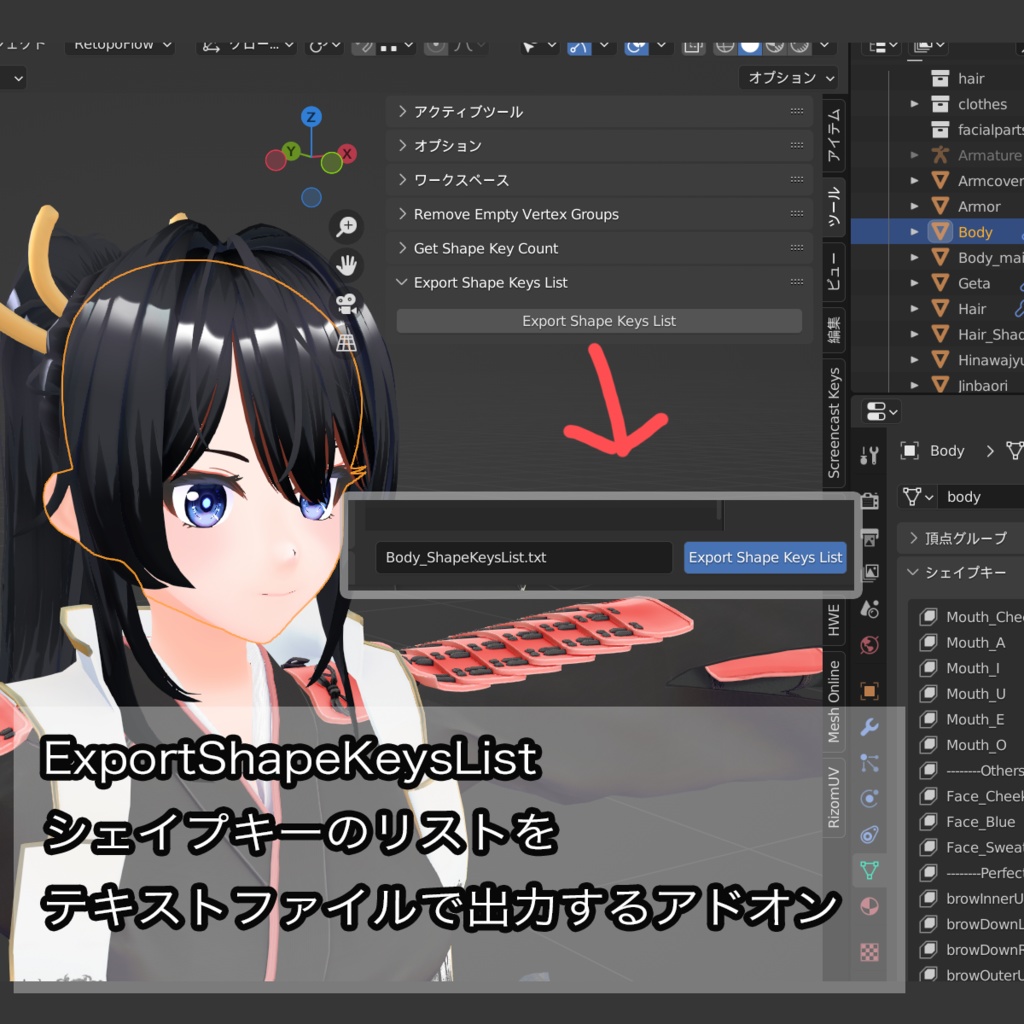Click the zoom view magnifier icon
The width and height of the screenshot is (1024, 1024).
[346, 227]
